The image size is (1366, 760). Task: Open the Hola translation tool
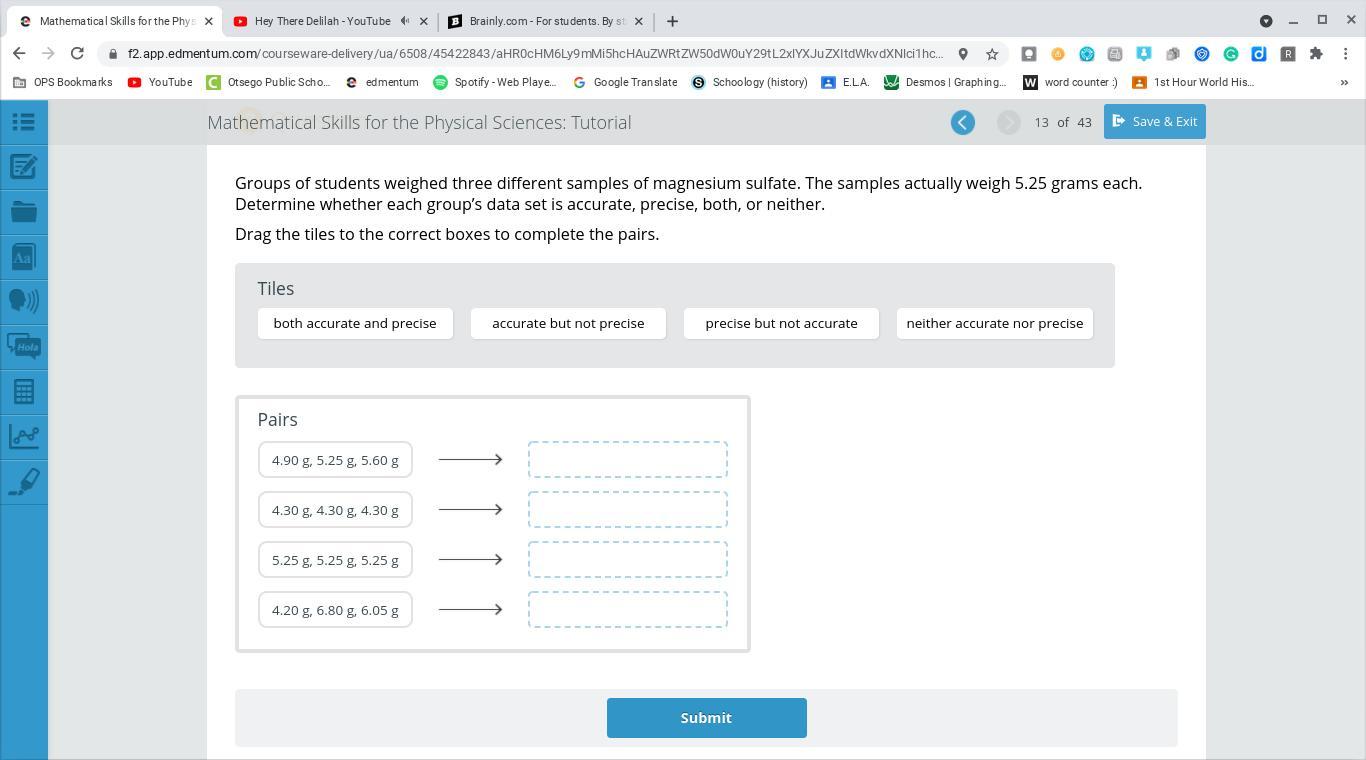coord(24,347)
